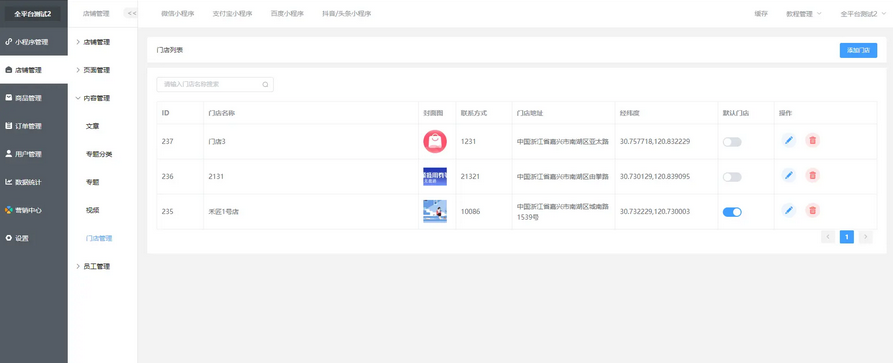The height and width of the screenshot is (363, 893).
Task: Switch to 支付宝小程序 tab
Action: tap(232, 14)
